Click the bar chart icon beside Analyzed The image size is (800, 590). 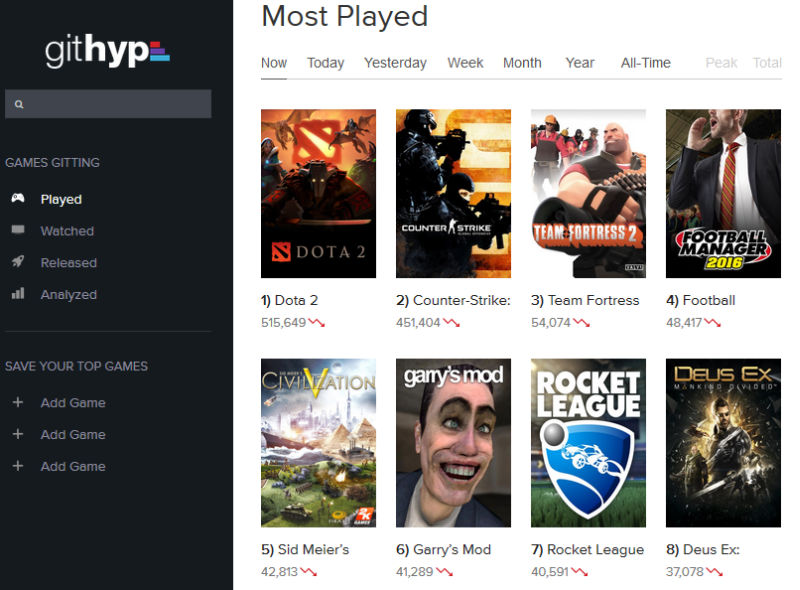[x=18, y=293]
